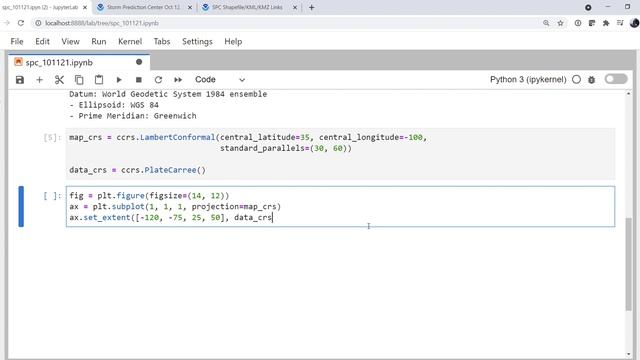Screen dimensions: 640x360
Task: Switch to the Storm Prediction Center browser tab
Action: pyautogui.click(x=143, y=7)
